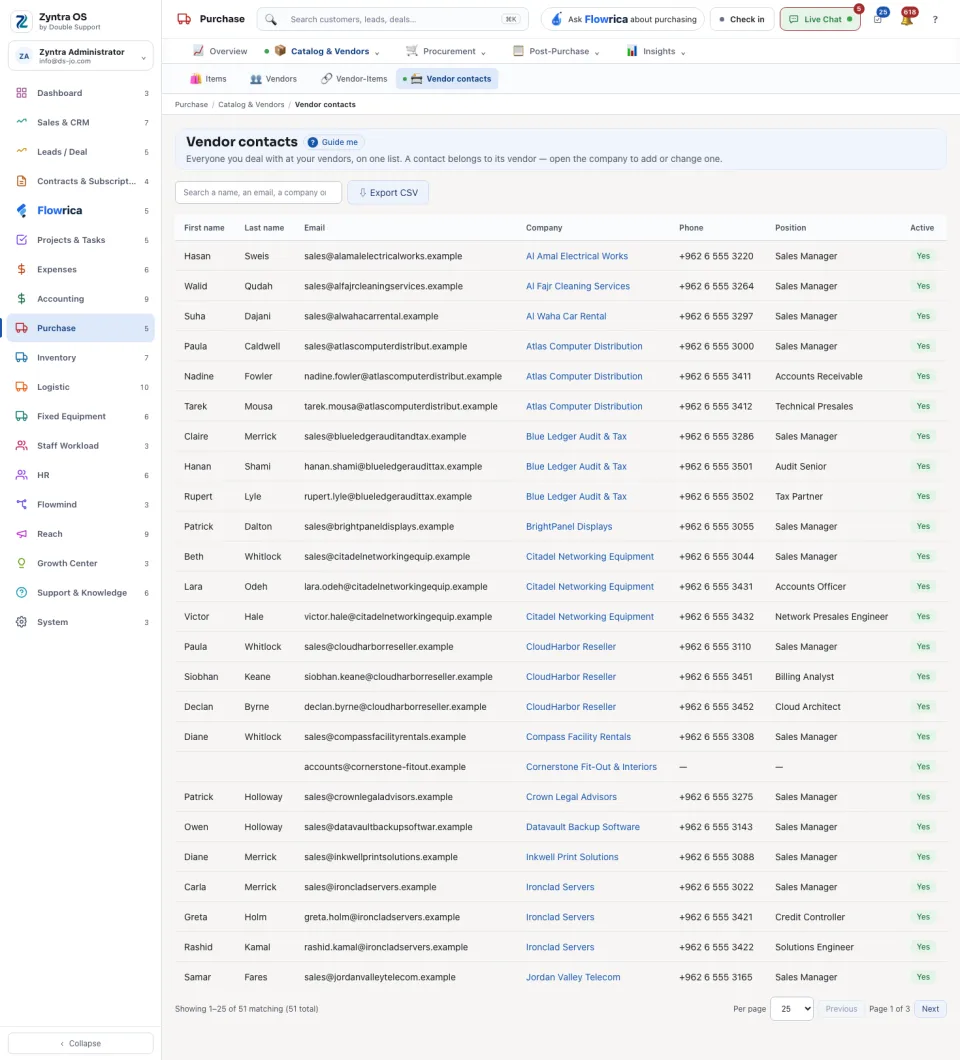Image resolution: width=960 pixels, height=1060 pixels.
Task: Switch to the Items tab
Action: [x=208, y=79]
